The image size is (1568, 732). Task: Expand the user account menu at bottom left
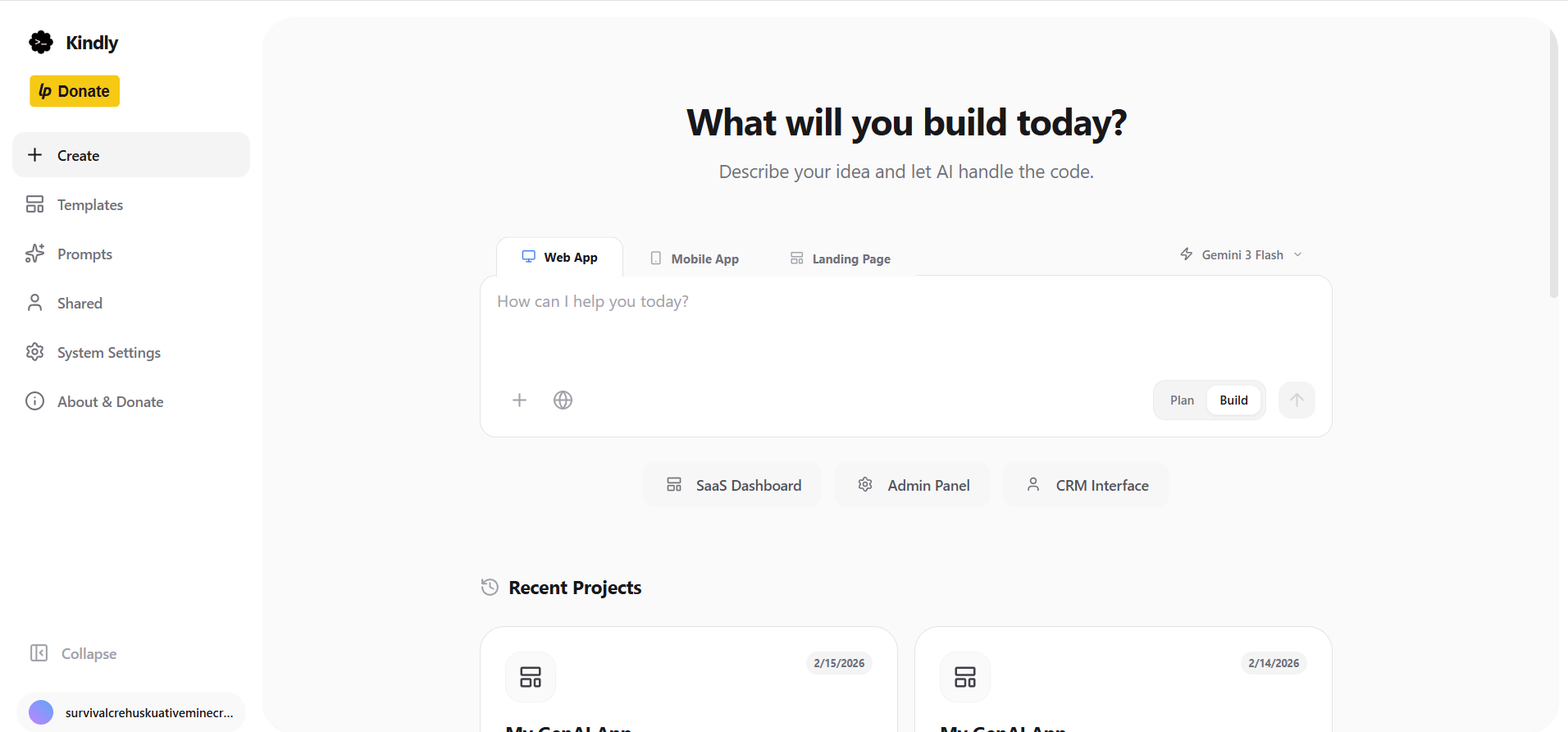[x=131, y=711]
